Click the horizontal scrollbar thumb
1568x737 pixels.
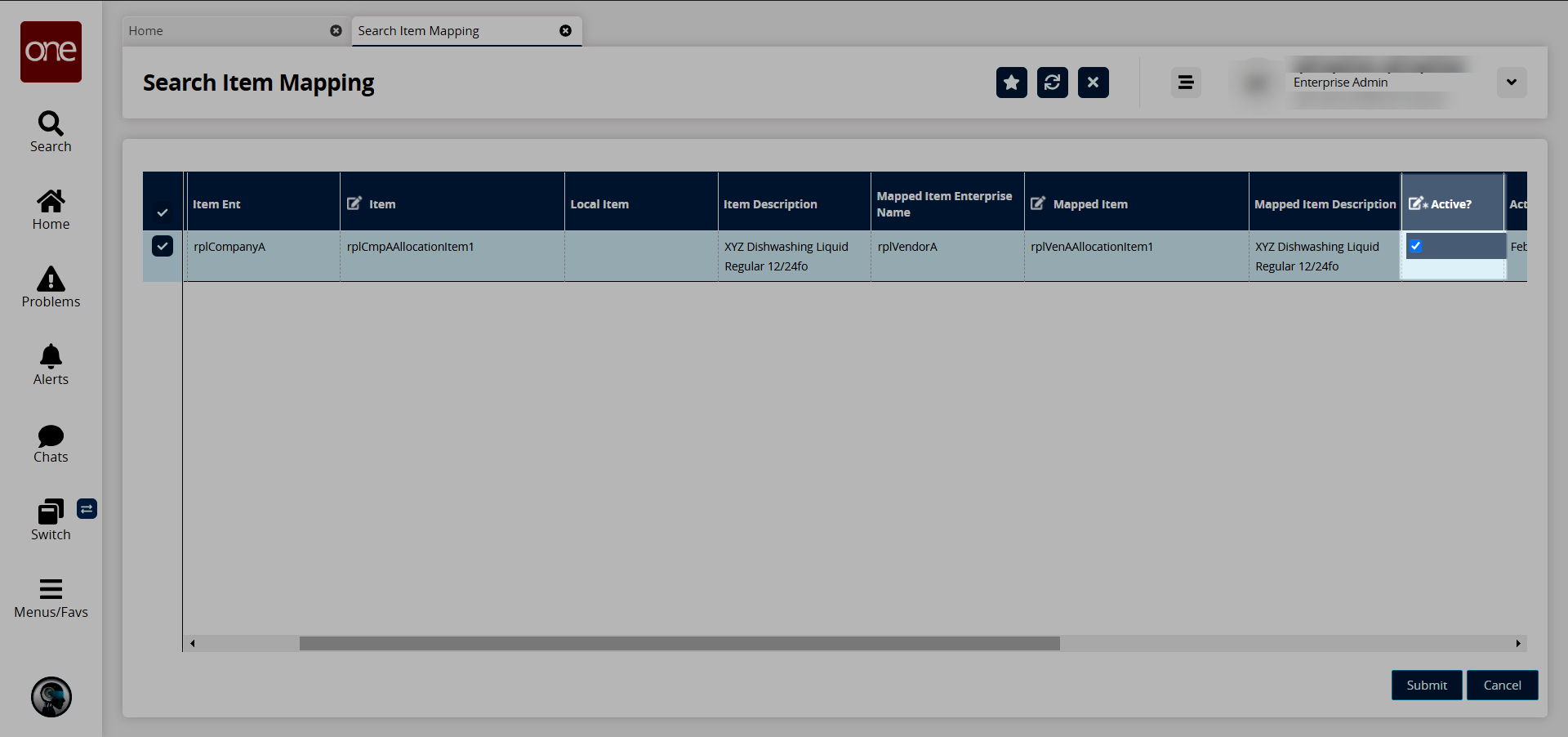pyautogui.click(x=679, y=643)
